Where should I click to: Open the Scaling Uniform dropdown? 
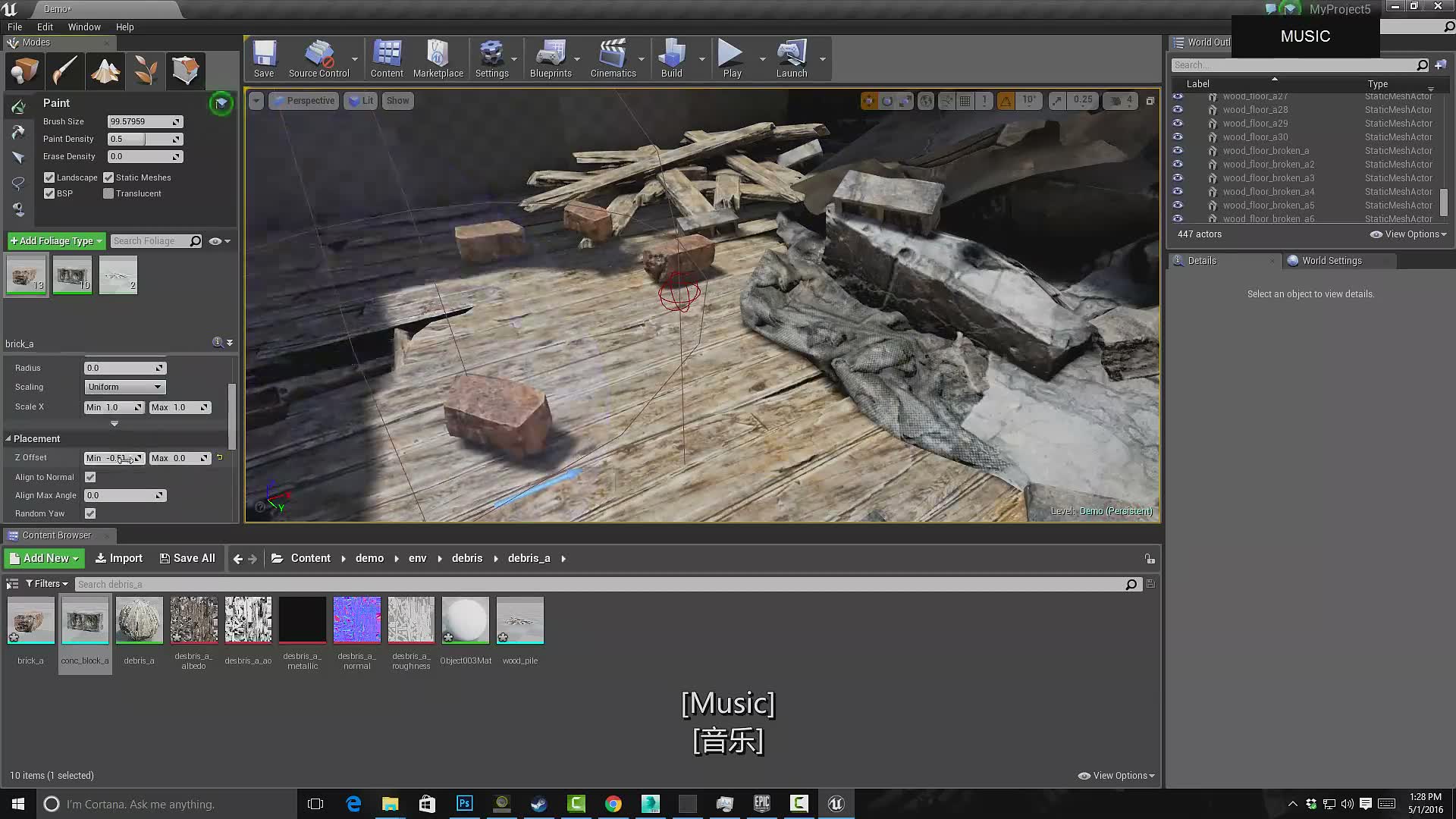pyautogui.click(x=124, y=387)
